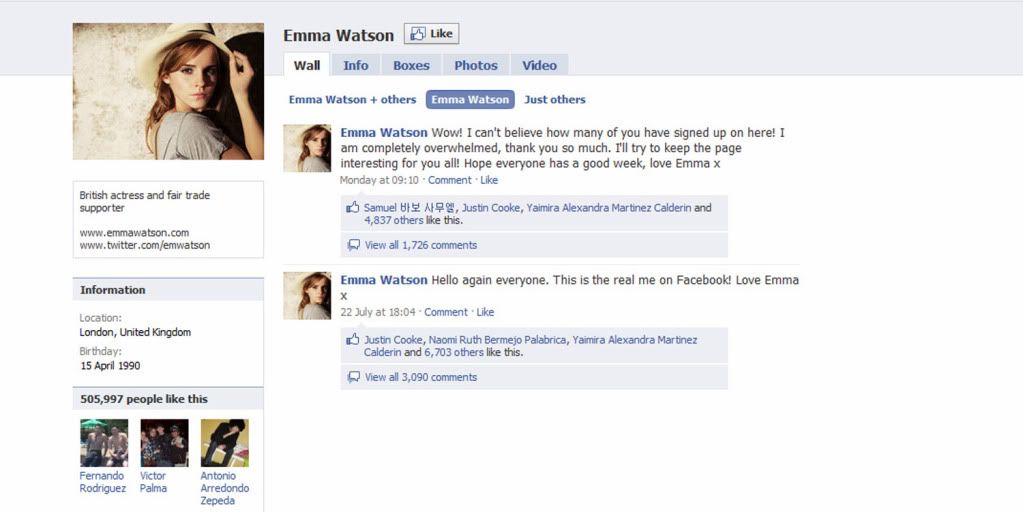Image resolution: width=1023 pixels, height=512 pixels.
Task: Select the Just others wall filter
Action: point(555,100)
